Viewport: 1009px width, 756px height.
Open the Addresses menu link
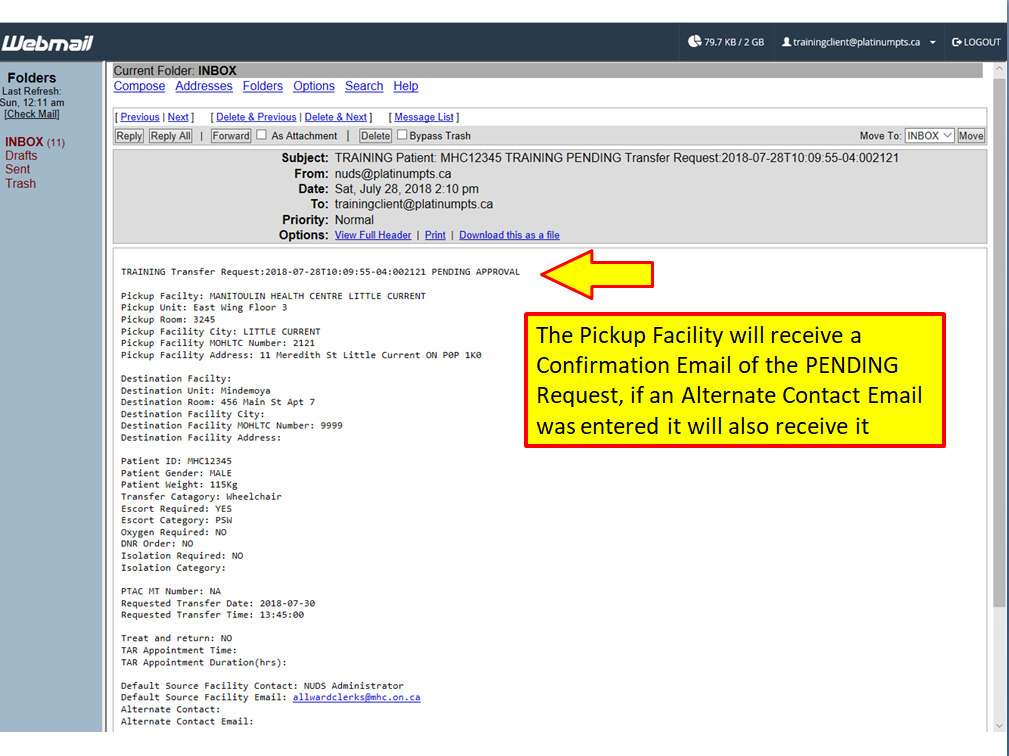(x=203, y=86)
